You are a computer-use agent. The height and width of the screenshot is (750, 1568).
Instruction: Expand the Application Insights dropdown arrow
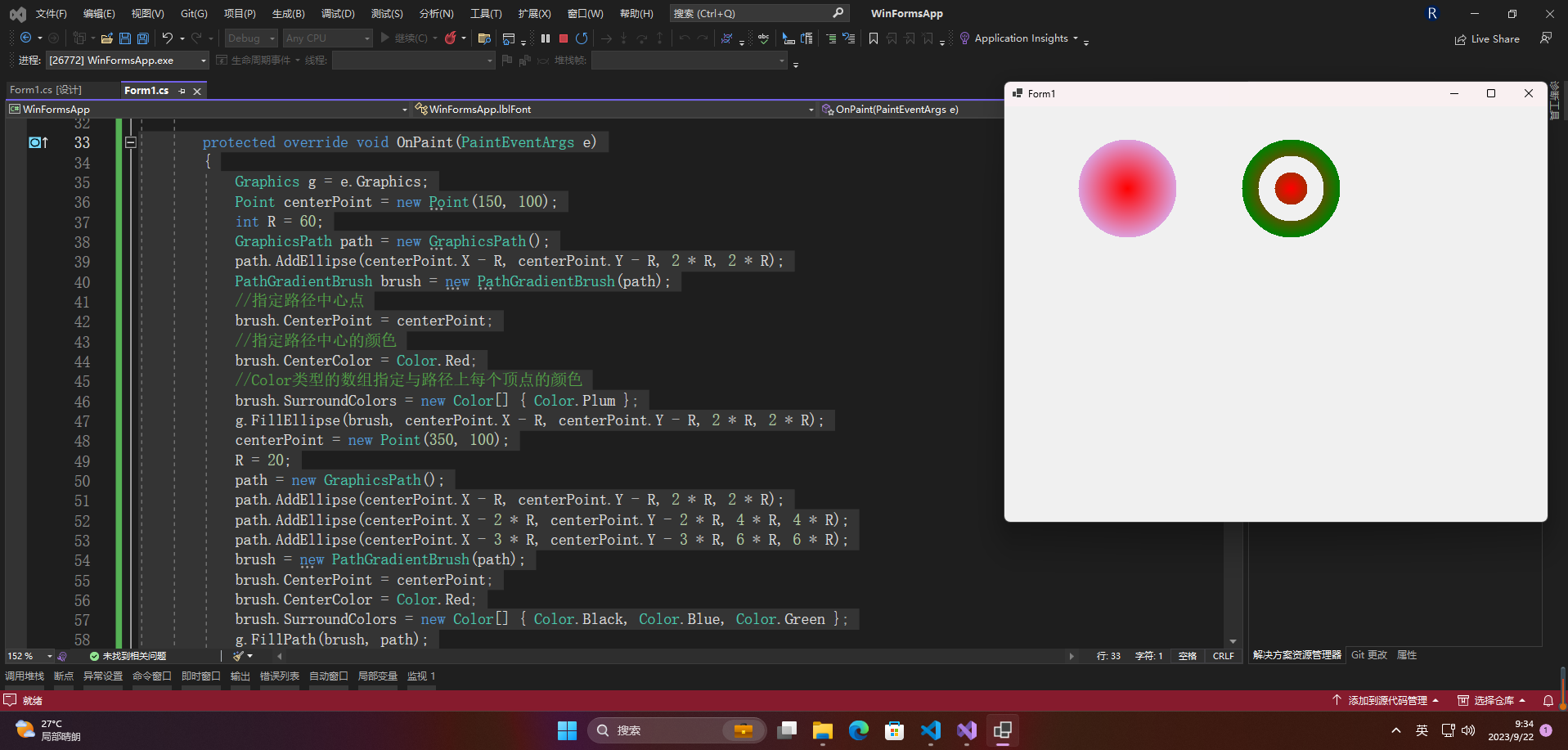(x=1076, y=38)
